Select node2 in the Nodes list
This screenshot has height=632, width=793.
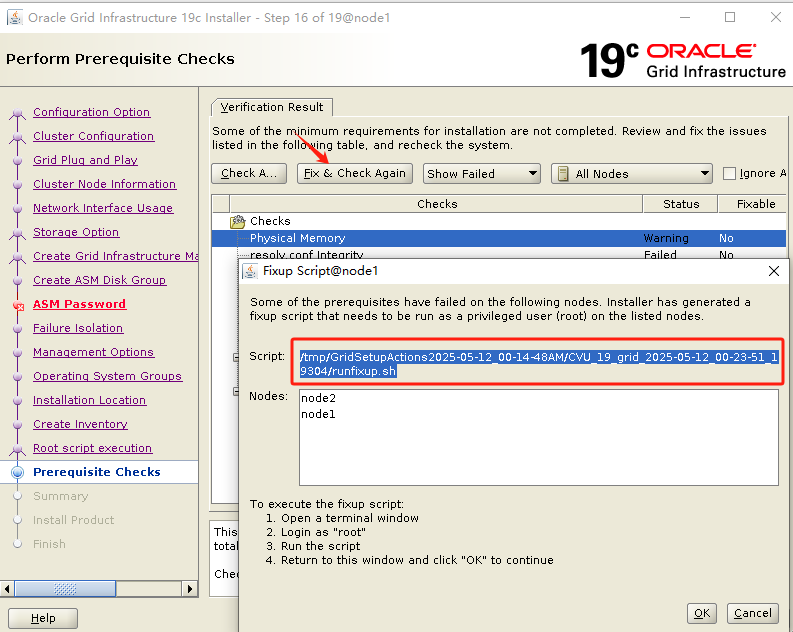(x=318, y=398)
